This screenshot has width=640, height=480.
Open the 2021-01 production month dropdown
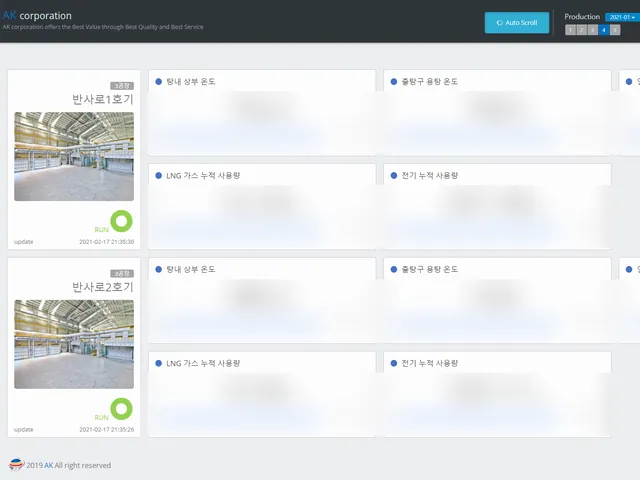coord(622,17)
